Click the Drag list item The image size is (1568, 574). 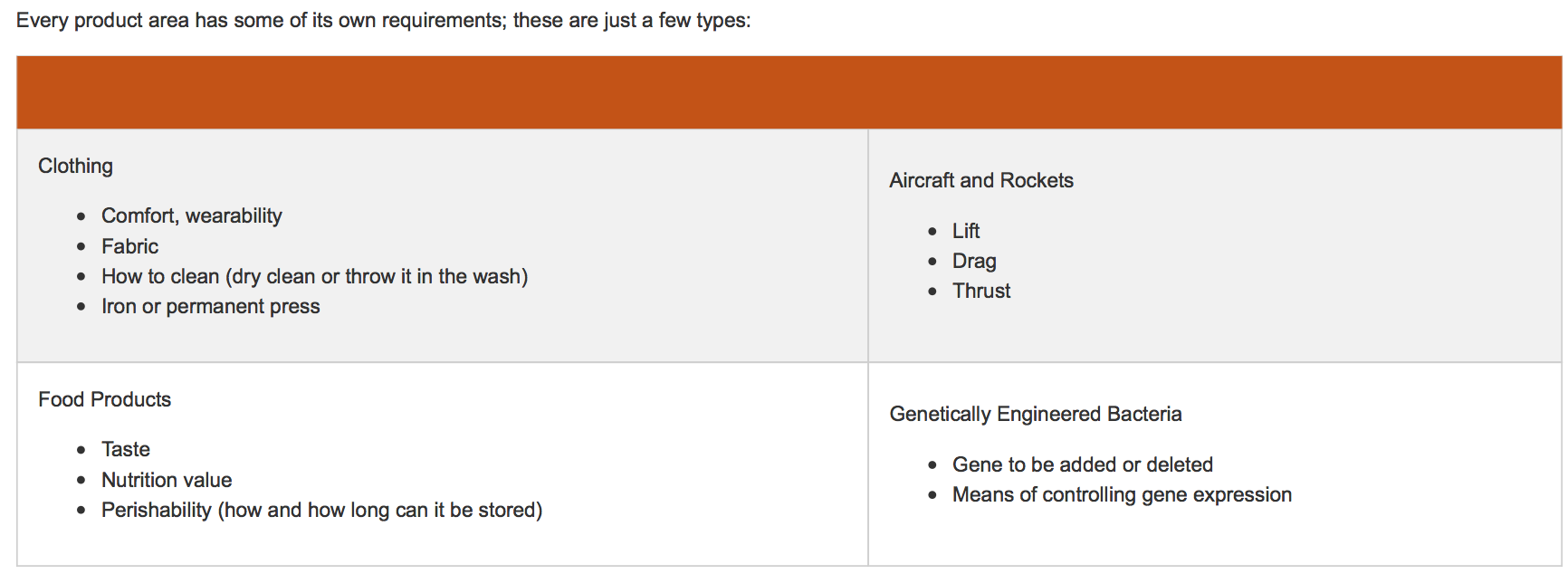[x=973, y=261]
